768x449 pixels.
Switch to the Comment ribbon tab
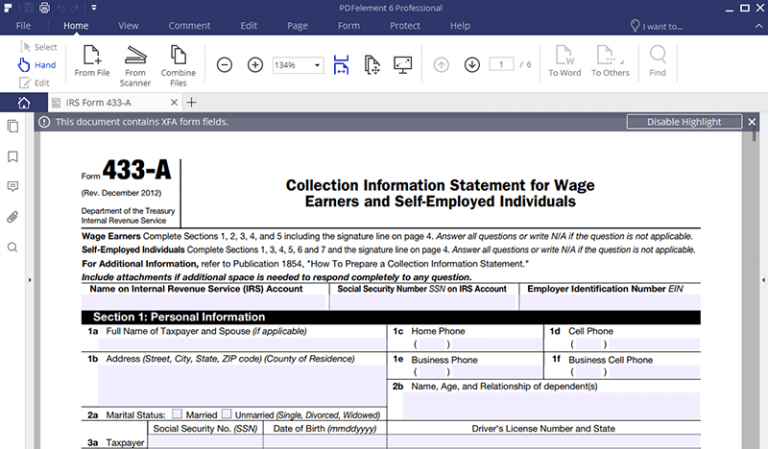point(189,25)
